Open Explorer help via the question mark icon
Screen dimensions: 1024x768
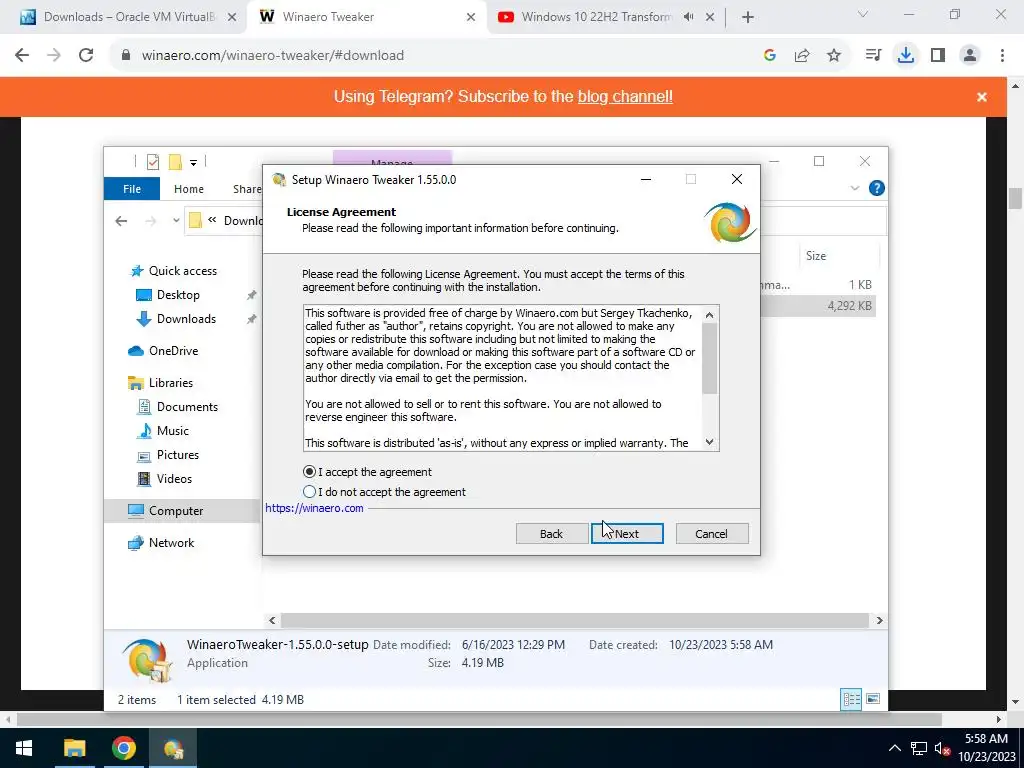coord(876,189)
